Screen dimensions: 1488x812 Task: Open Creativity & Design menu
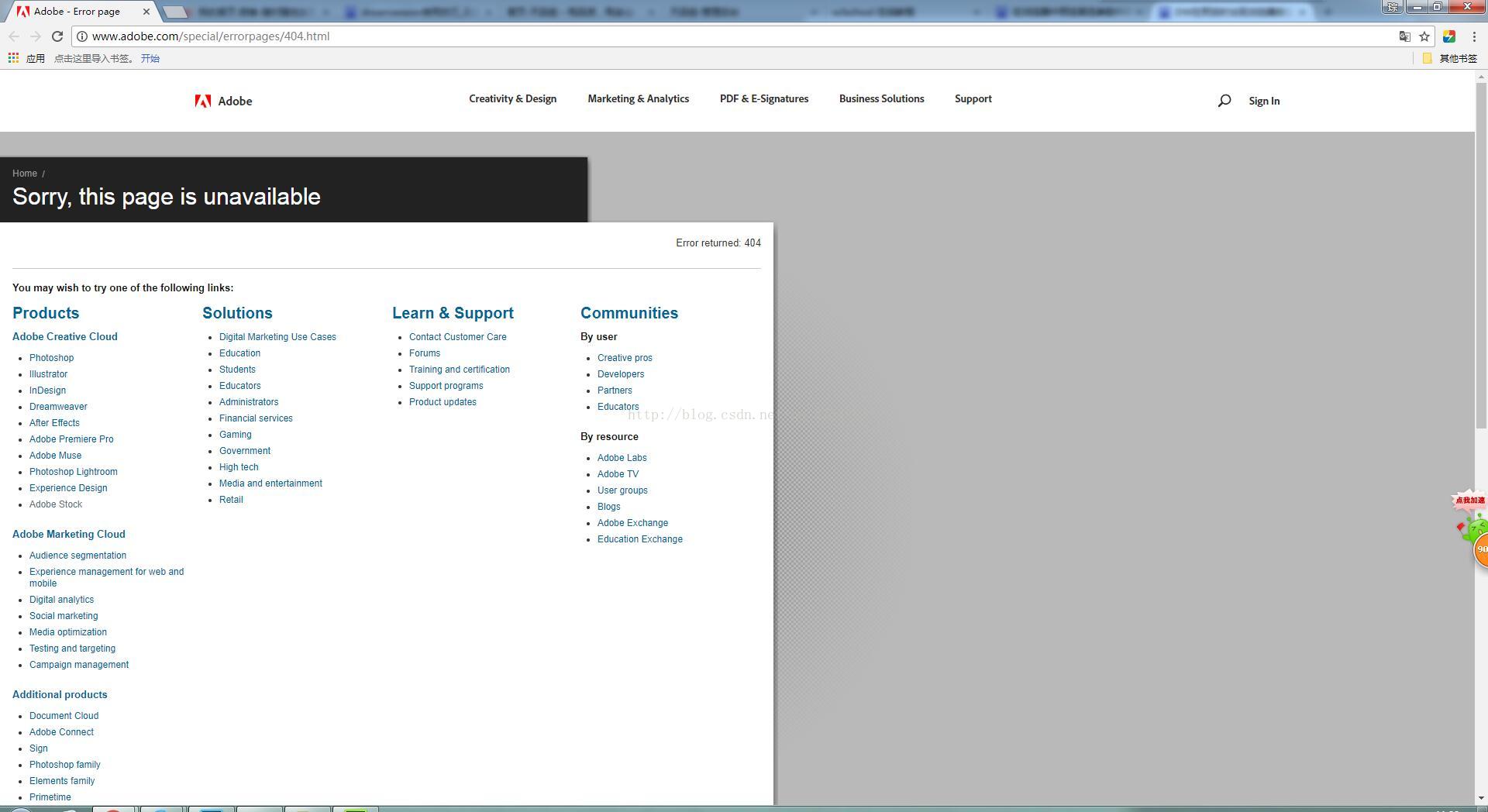512,99
